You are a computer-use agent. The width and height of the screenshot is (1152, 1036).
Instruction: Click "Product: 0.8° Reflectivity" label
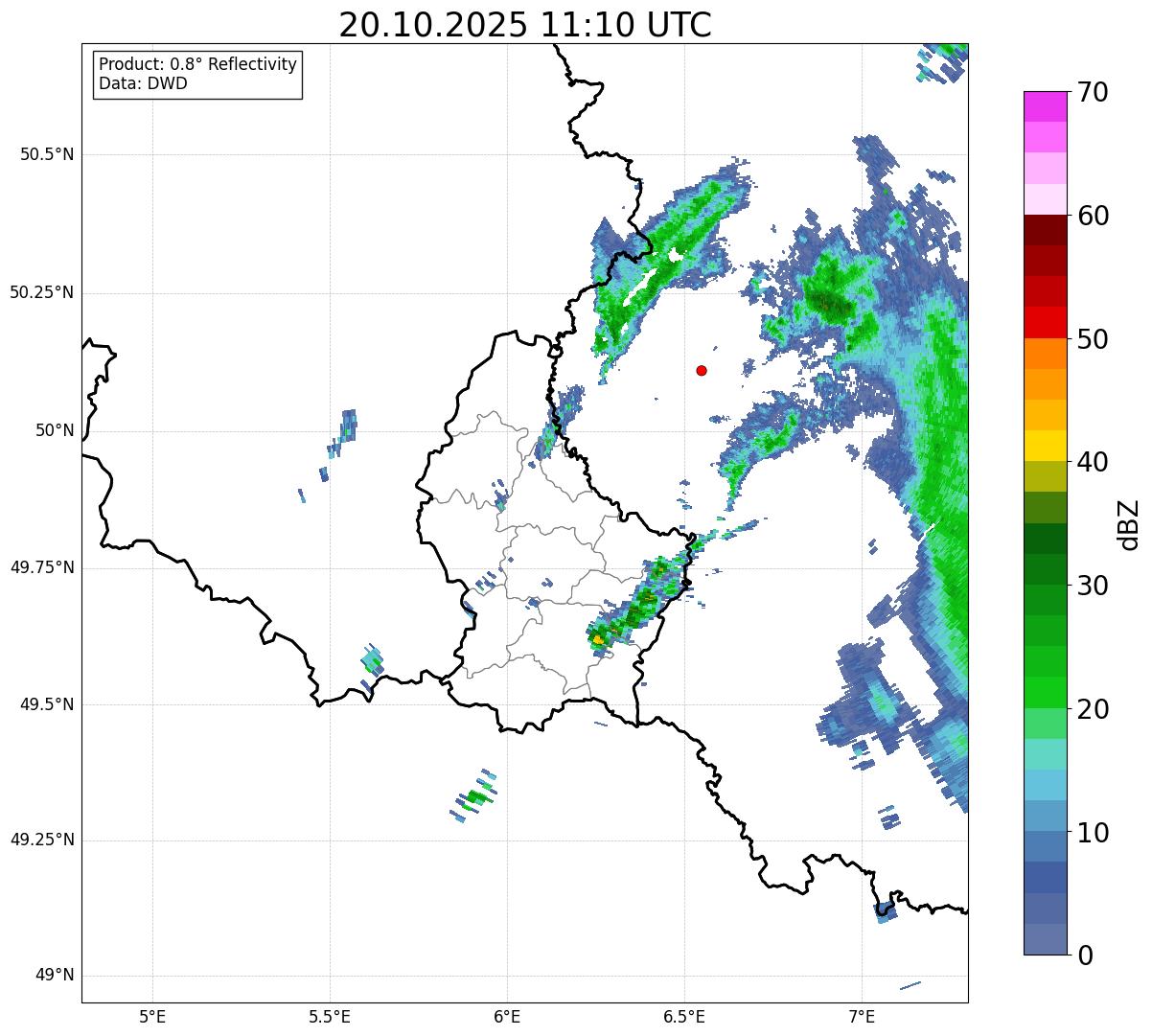click(x=198, y=64)
